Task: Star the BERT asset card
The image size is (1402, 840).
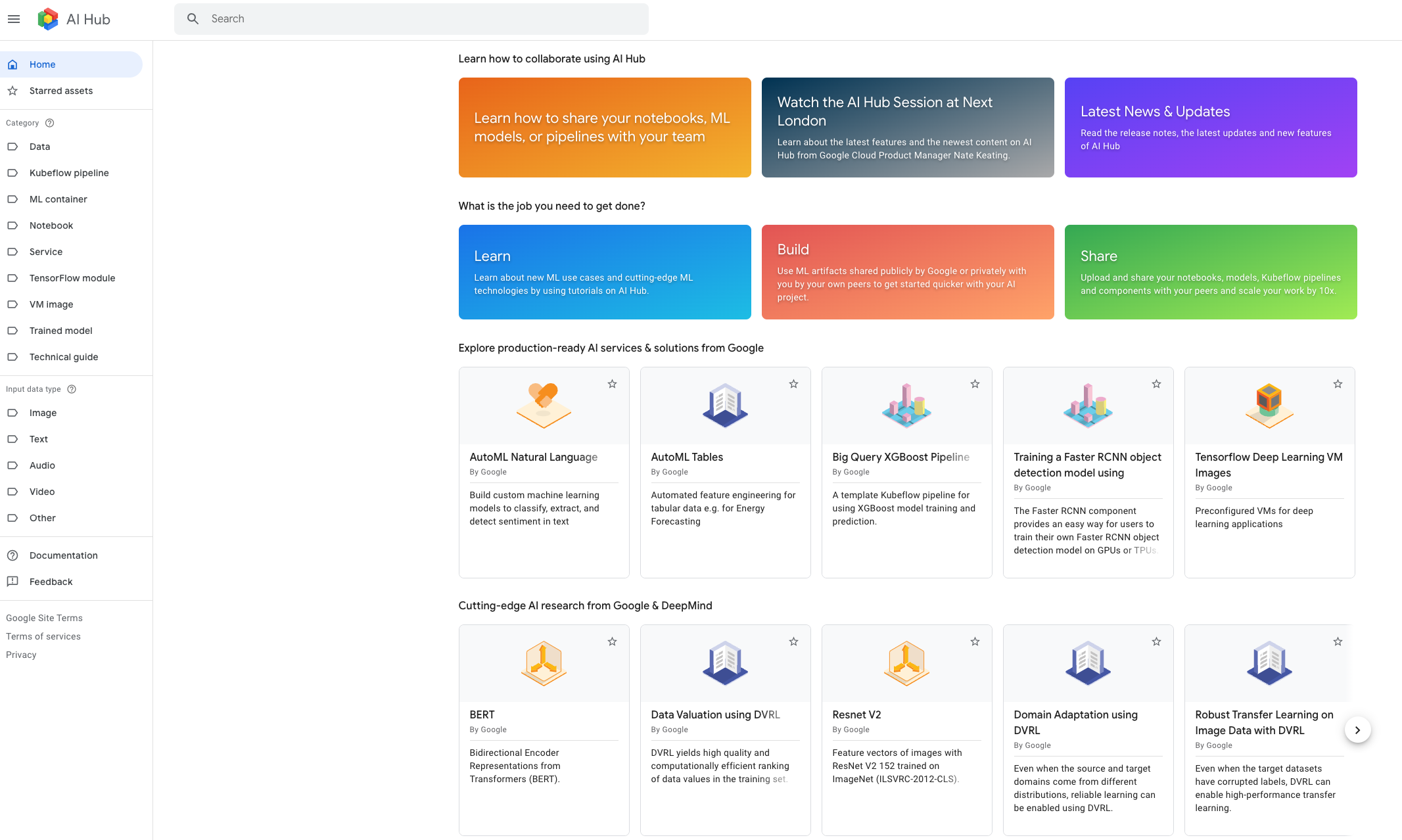Action: (x=612, y=642)
